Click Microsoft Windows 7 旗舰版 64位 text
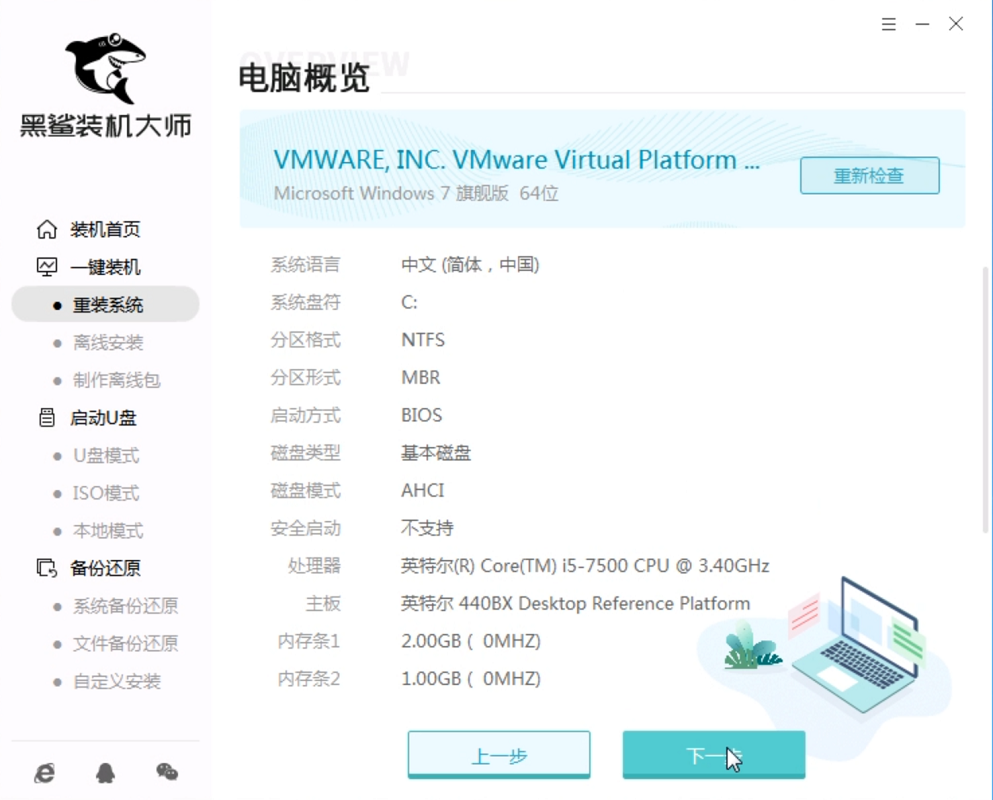The height and width of the screenshot is (800, 993). (x=416, y=193)
